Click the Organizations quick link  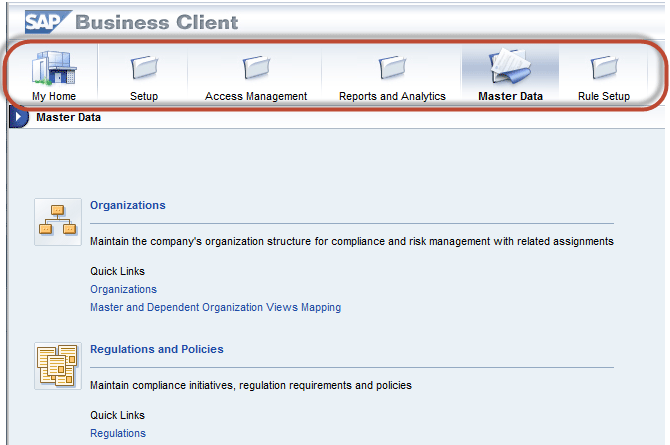pyautogui.click(x=123, y=289)
